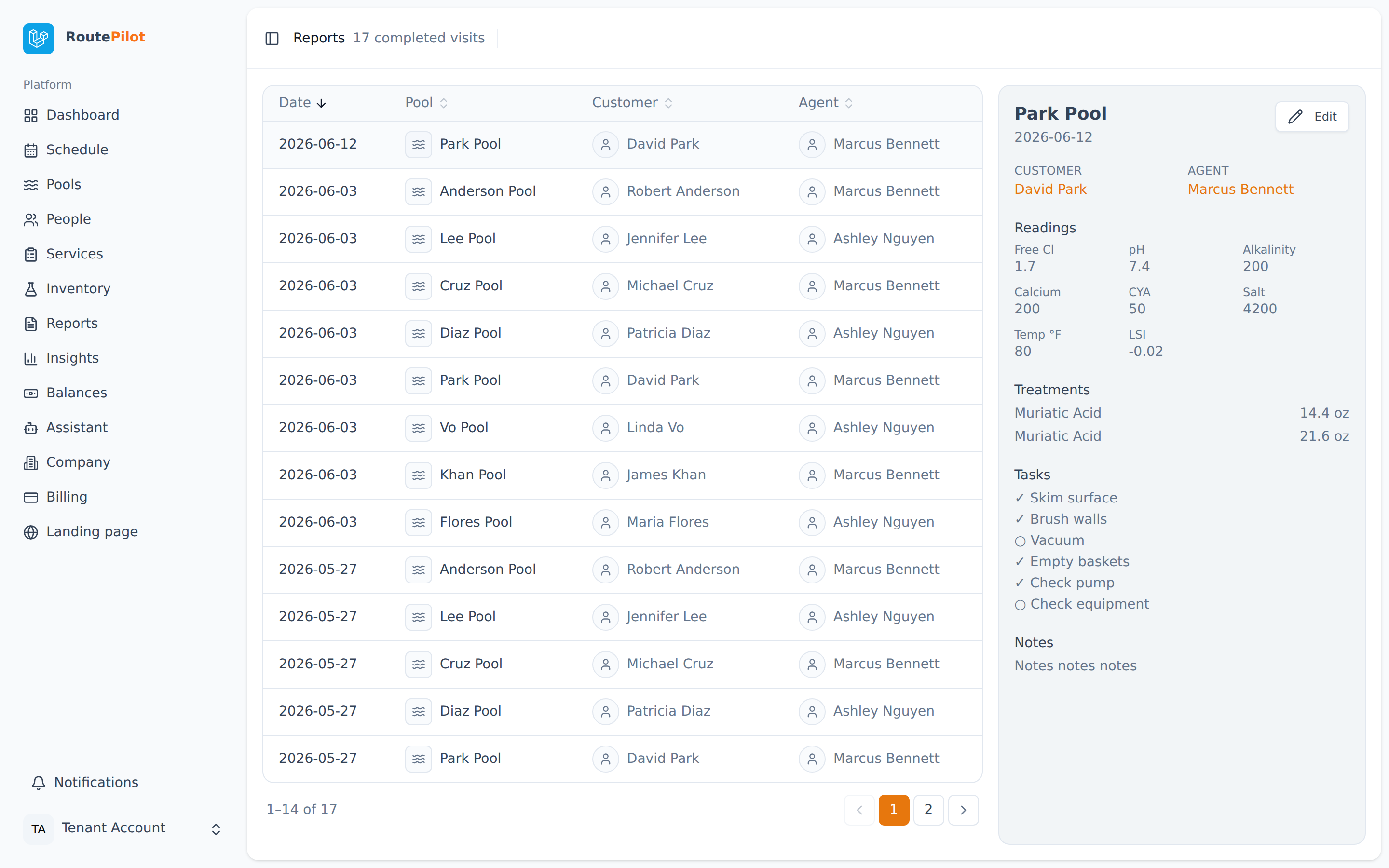Click the Check pump checked task
This screenshot has width=1389, height=868.
coord(1064,583)
